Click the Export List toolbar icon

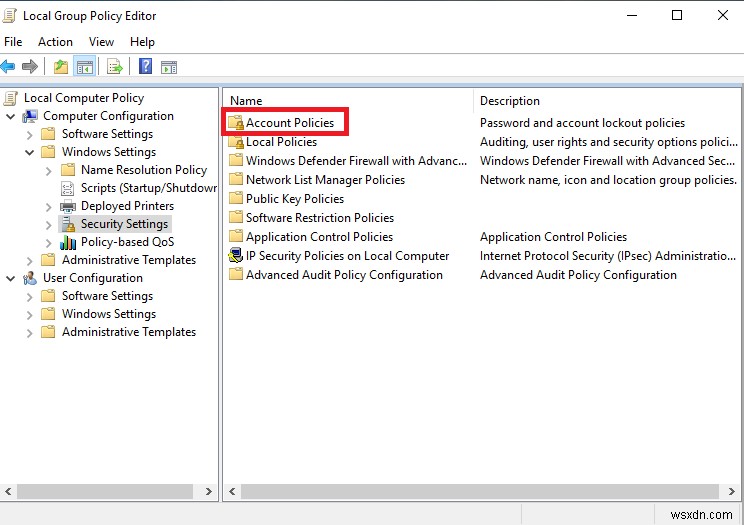[x=114, y=66]
